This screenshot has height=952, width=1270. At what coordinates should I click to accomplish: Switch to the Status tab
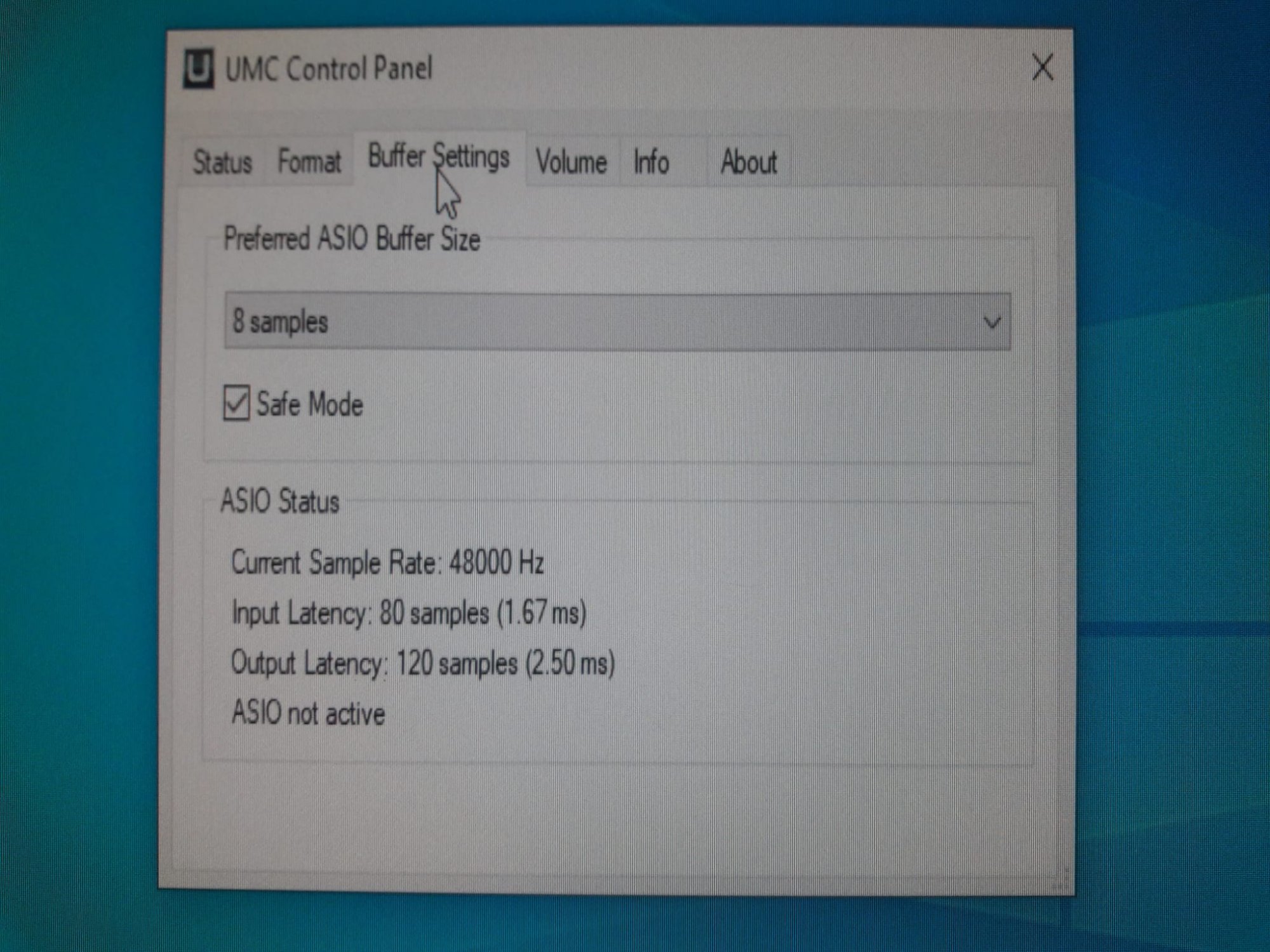222,162
